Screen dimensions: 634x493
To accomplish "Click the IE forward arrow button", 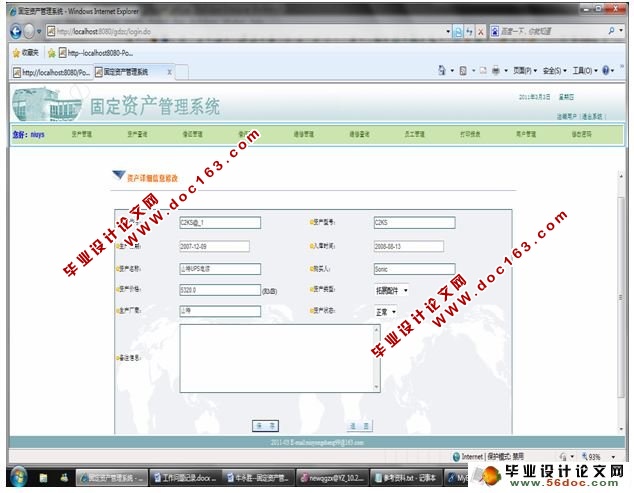I will coord(29,31).
